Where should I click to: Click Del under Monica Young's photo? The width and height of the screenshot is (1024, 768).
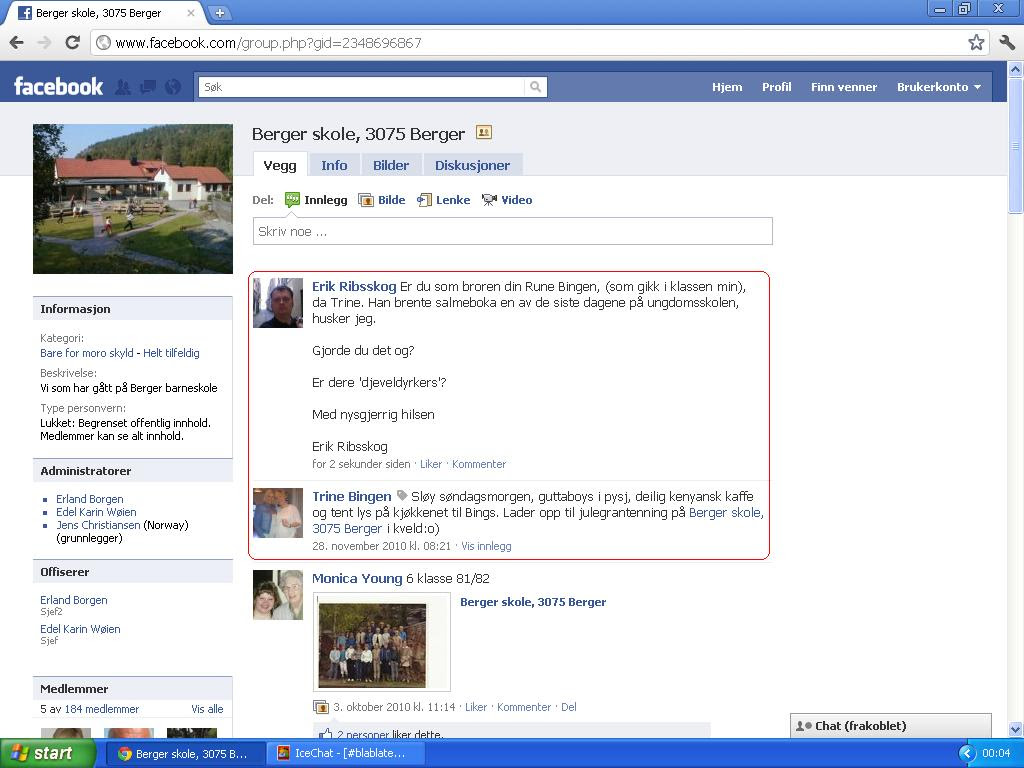click(x=569, y=707)
